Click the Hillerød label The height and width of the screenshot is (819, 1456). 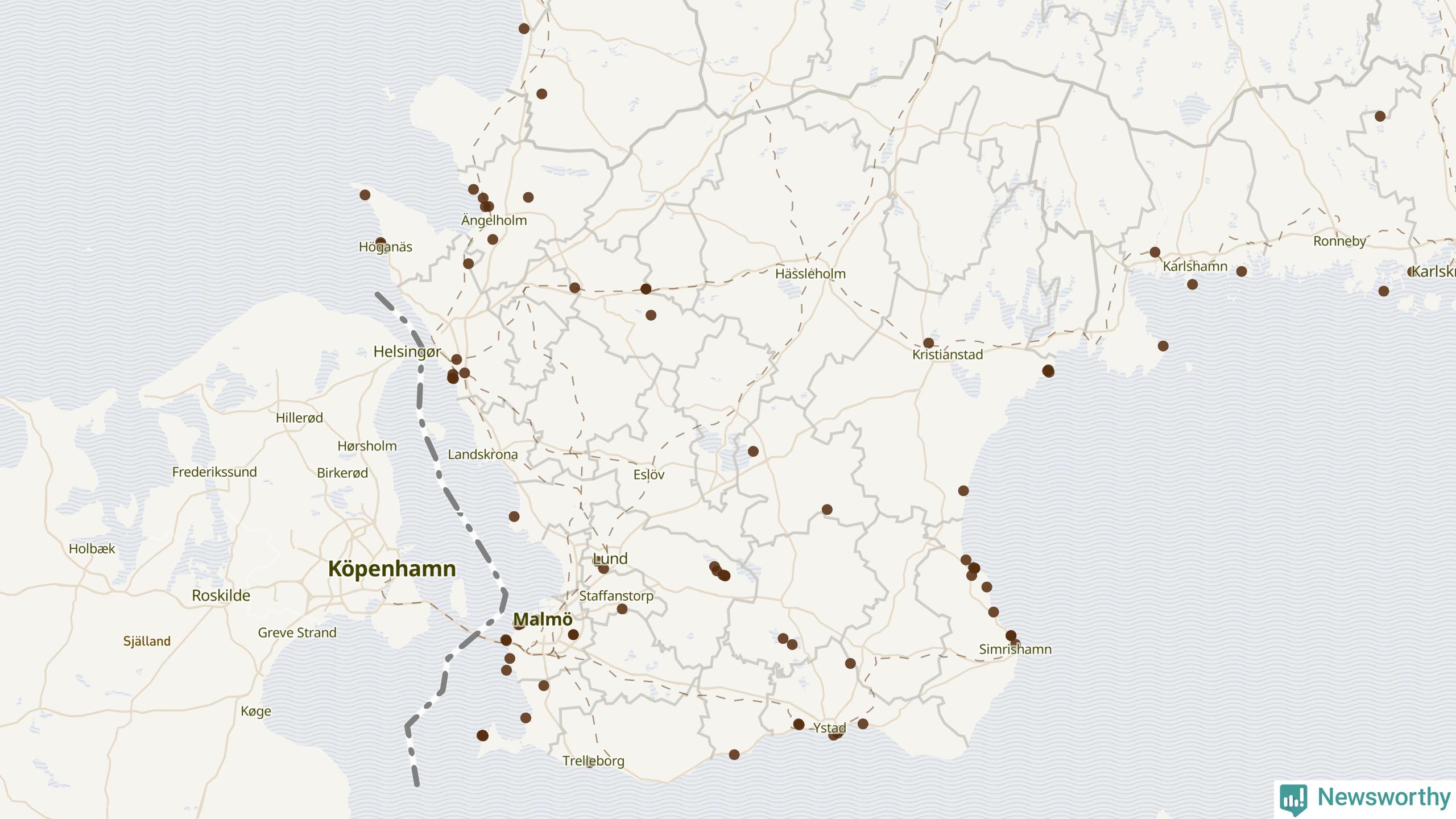(299, 418)
